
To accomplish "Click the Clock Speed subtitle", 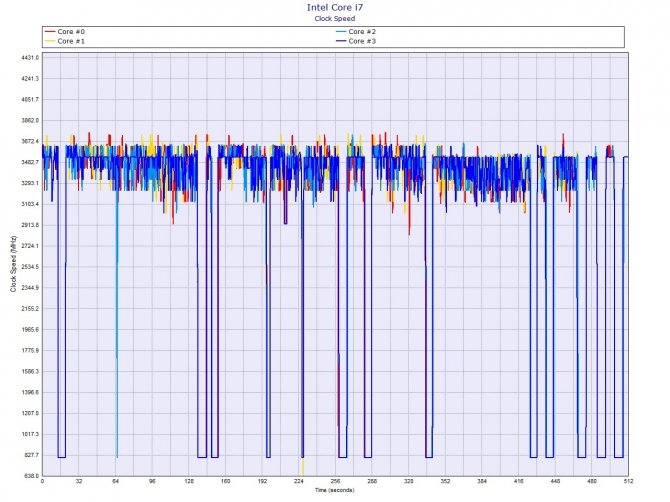I will [335, 18].
